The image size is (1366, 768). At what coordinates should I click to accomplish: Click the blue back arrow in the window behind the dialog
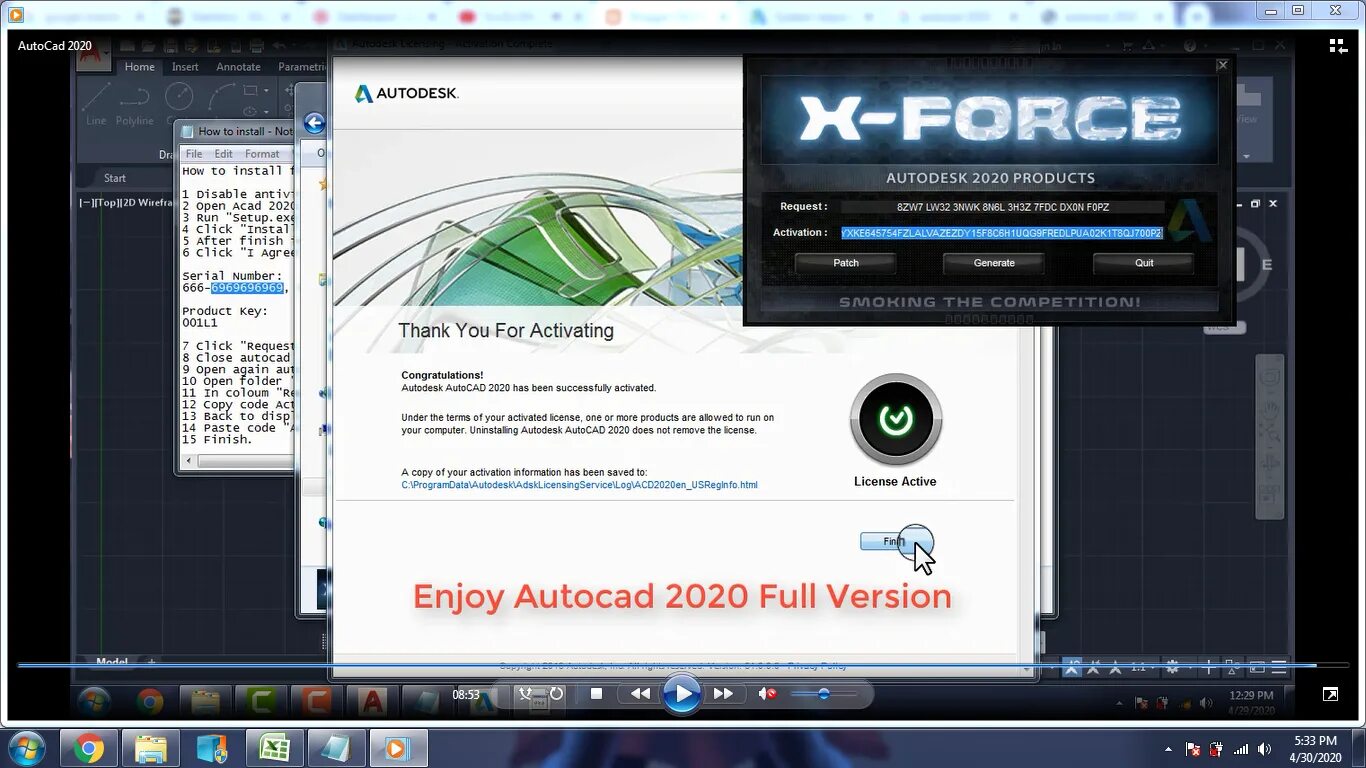(315, 123)
